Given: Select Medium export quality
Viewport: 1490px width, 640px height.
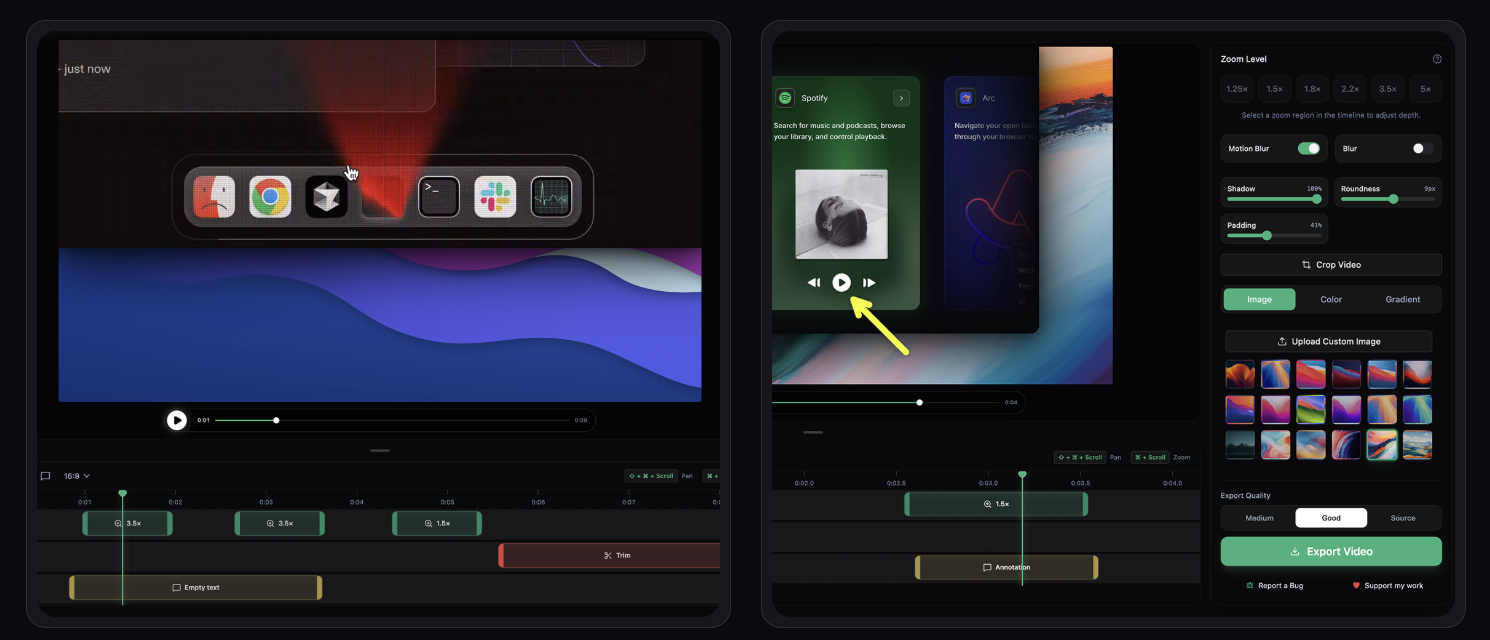Looking at the screenshot, I should (x=1259, y=518).
